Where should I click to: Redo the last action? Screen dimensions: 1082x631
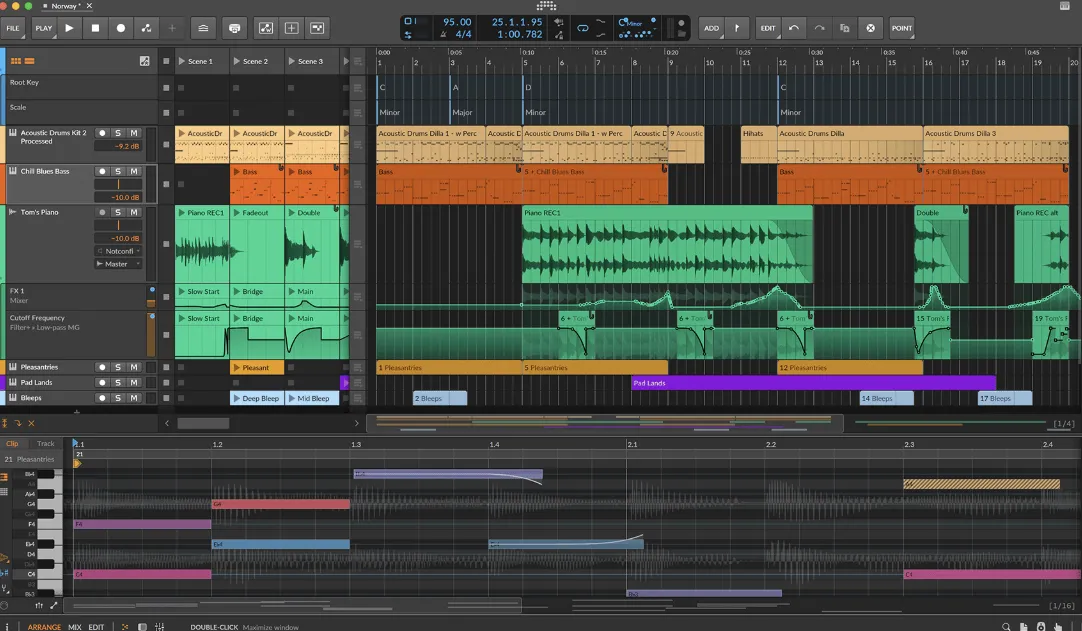[819, 28]
